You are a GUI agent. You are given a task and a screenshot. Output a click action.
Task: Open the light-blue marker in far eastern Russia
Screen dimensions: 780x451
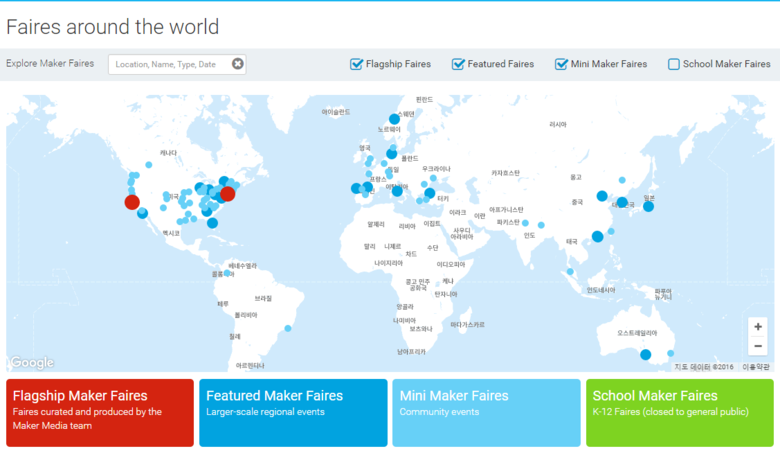(x=622, y=180)
